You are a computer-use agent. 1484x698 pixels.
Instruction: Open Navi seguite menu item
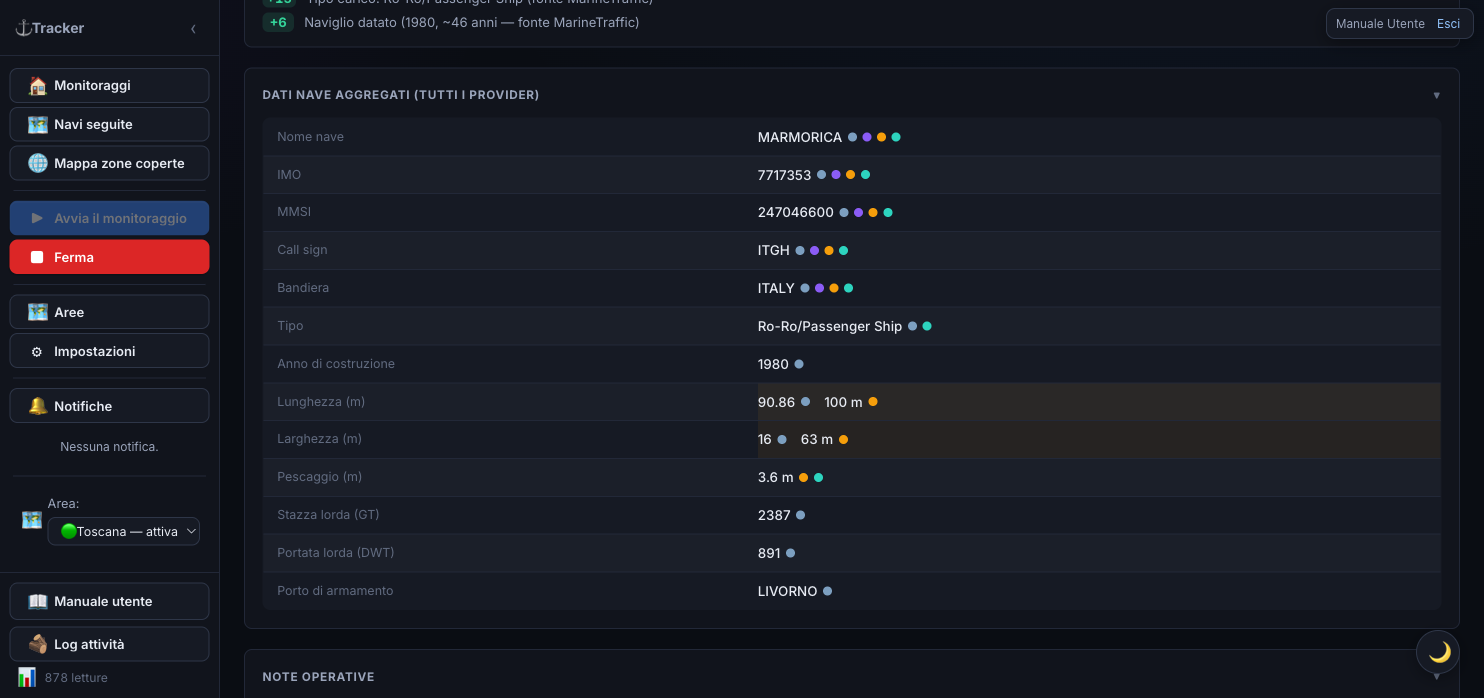[x=110, y=125]
